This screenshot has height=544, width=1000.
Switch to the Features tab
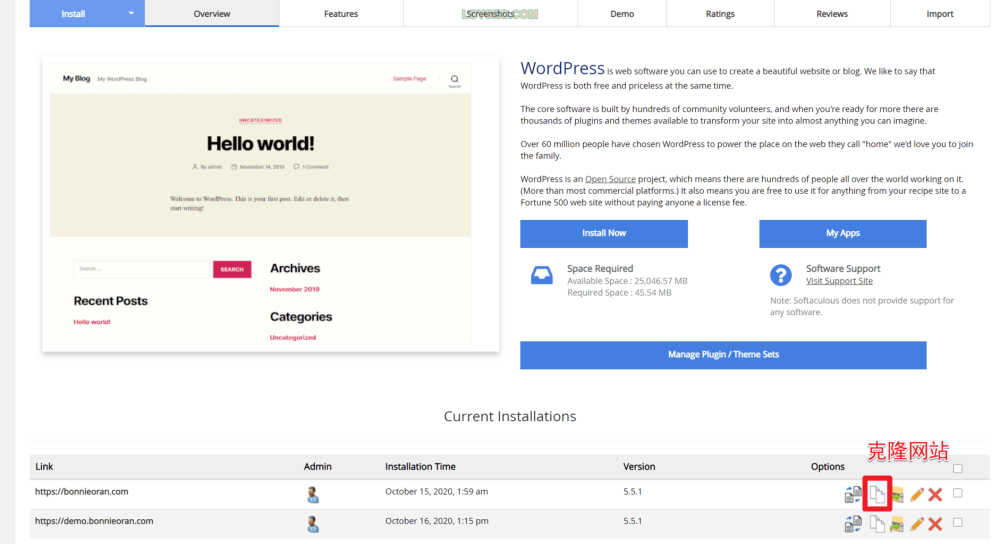tap(341, 13)
